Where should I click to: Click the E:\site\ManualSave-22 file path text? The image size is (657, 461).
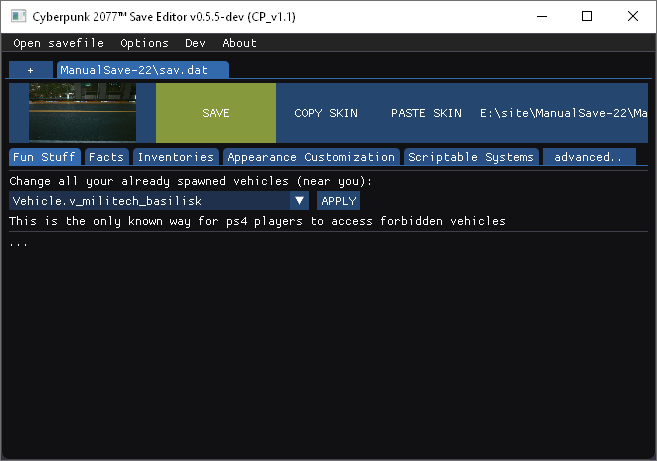tap(564, 113)
